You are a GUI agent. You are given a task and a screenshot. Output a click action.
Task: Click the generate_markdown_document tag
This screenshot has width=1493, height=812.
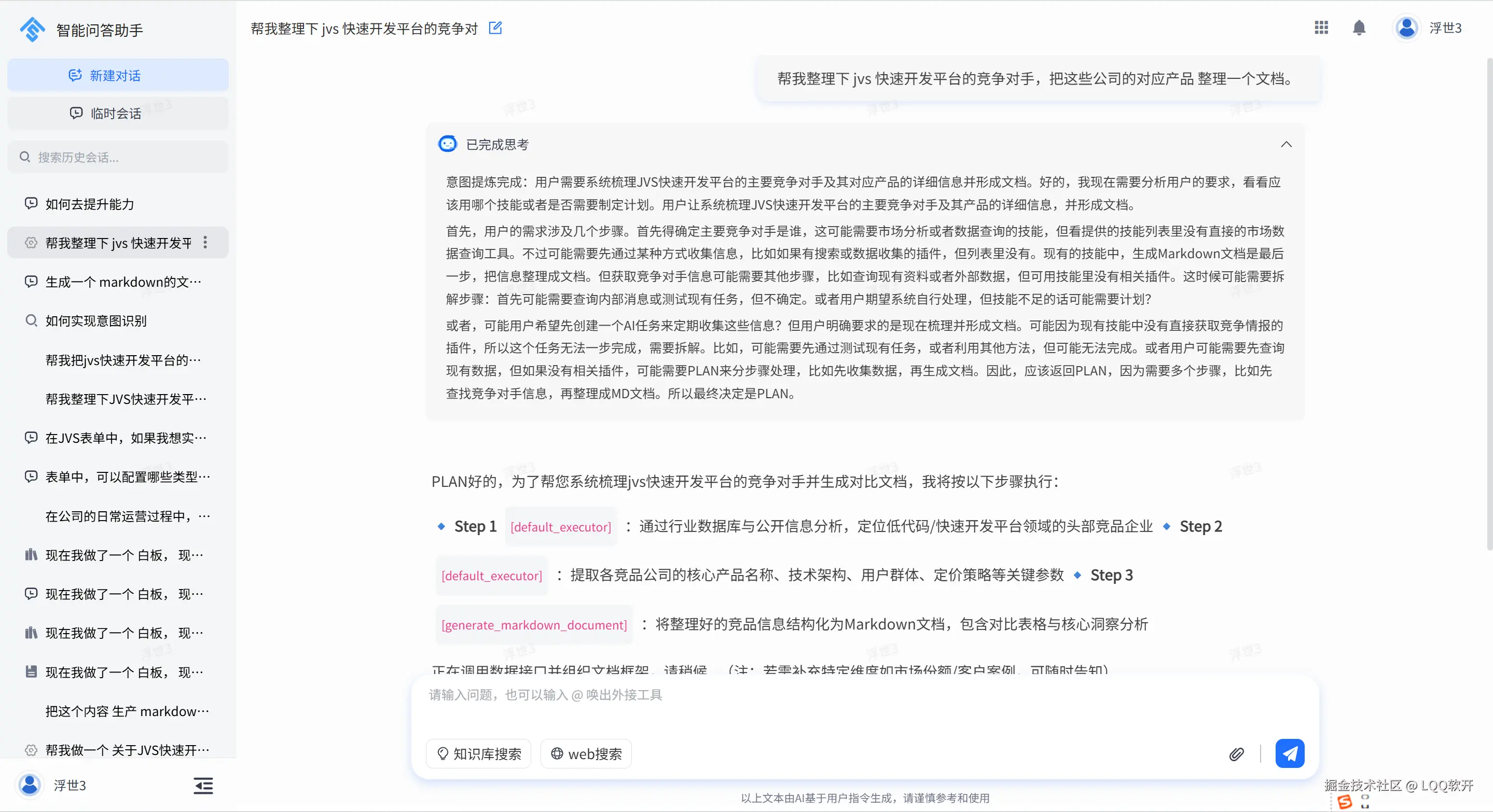pyautogui.click(x=534, y=624)
